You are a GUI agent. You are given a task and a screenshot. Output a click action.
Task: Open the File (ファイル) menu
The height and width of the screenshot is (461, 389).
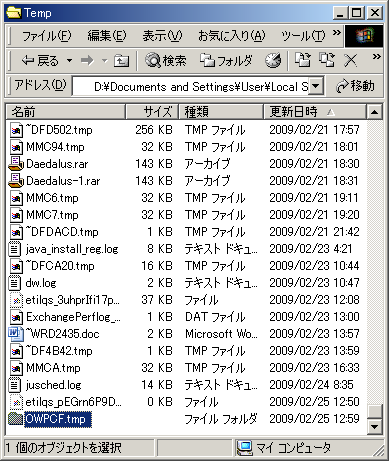click(x=47, y=36)
